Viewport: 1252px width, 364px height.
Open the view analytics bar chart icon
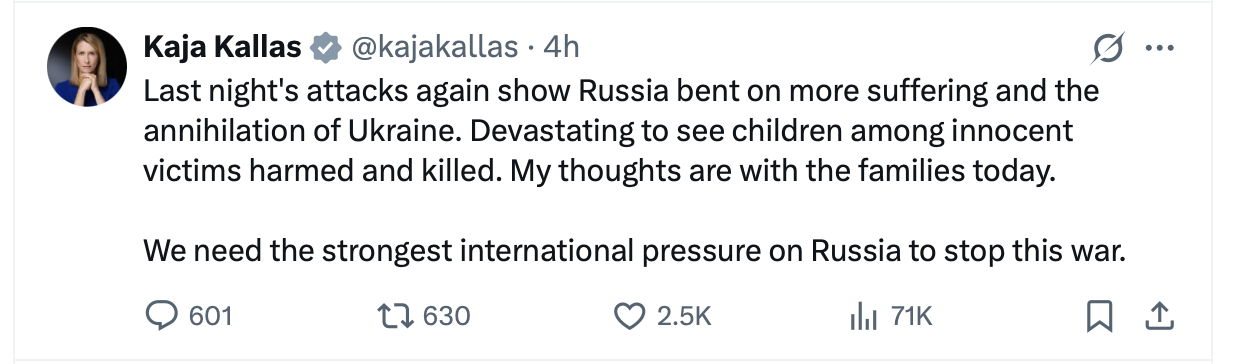click(x=863, y=317)
